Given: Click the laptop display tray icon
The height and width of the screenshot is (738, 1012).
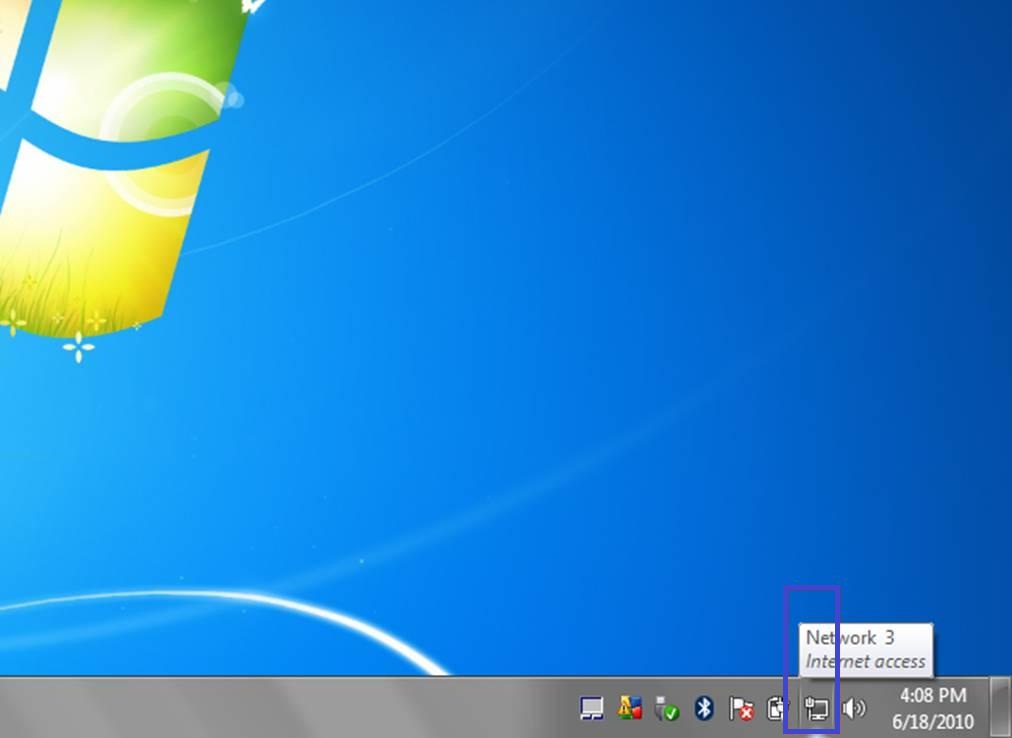Looking at the screenshot, I should [x=591, y=708].
